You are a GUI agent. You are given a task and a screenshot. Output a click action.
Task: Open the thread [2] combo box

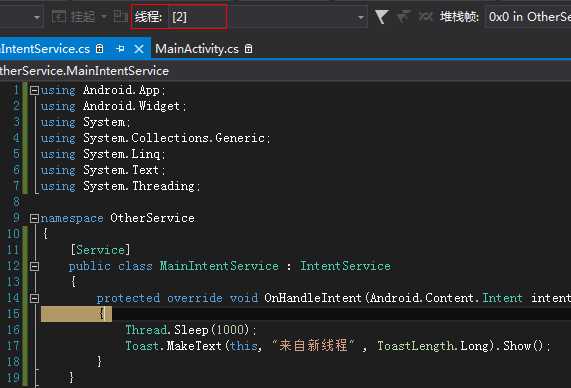[268, 17]
